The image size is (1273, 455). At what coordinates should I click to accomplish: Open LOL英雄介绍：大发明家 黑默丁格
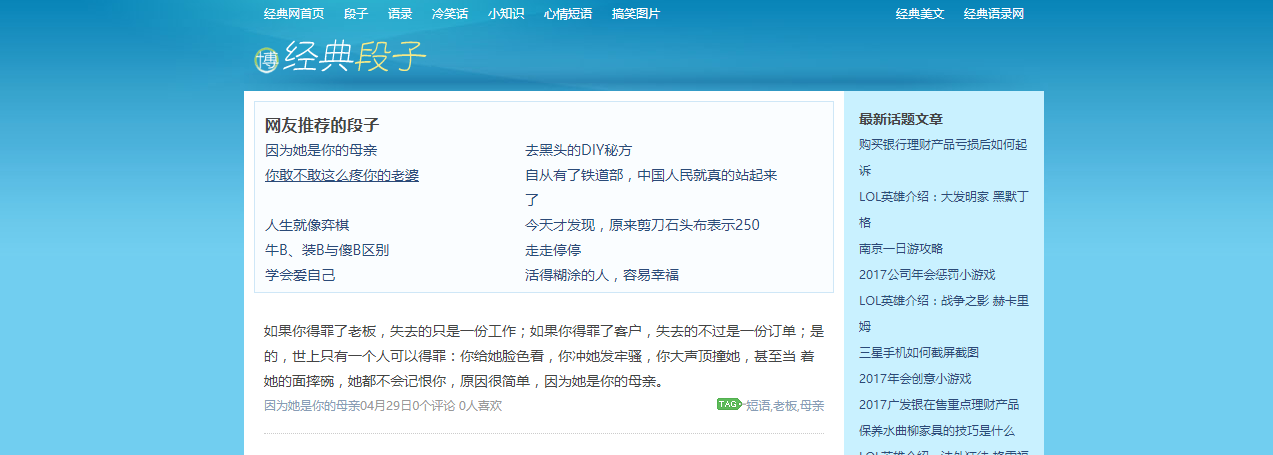pyautogui.click(x=943, y=209)
